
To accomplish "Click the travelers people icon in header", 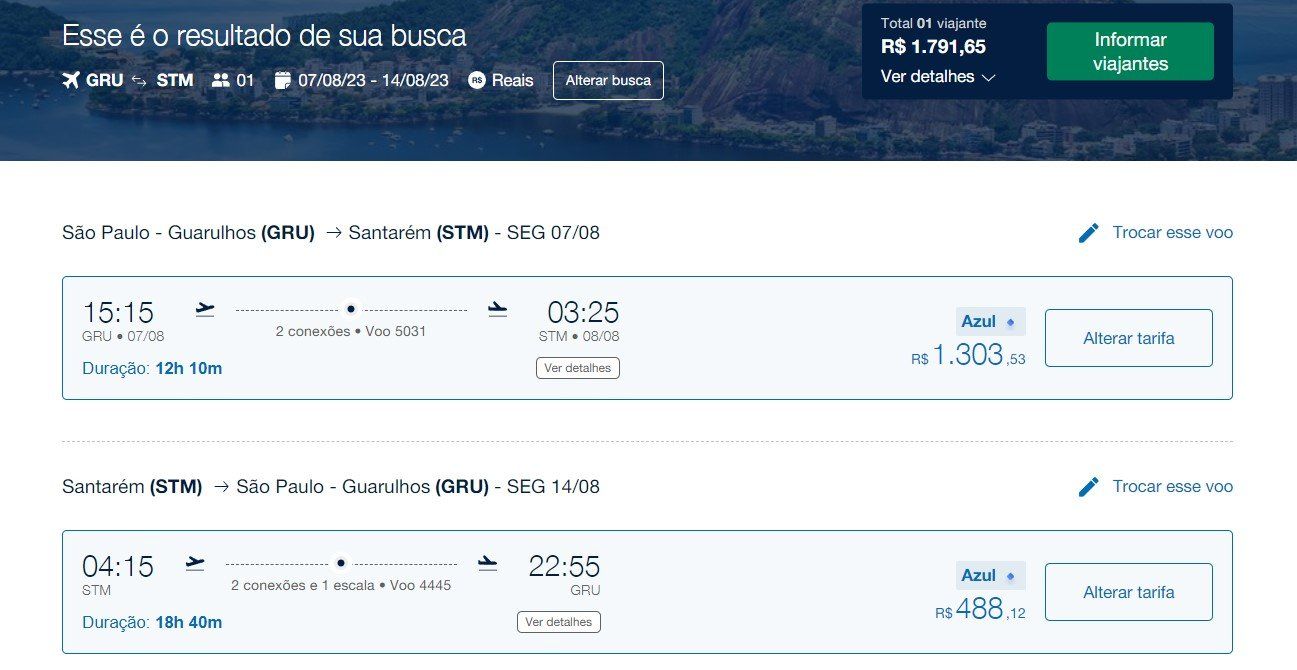I will tap(221, 80).
